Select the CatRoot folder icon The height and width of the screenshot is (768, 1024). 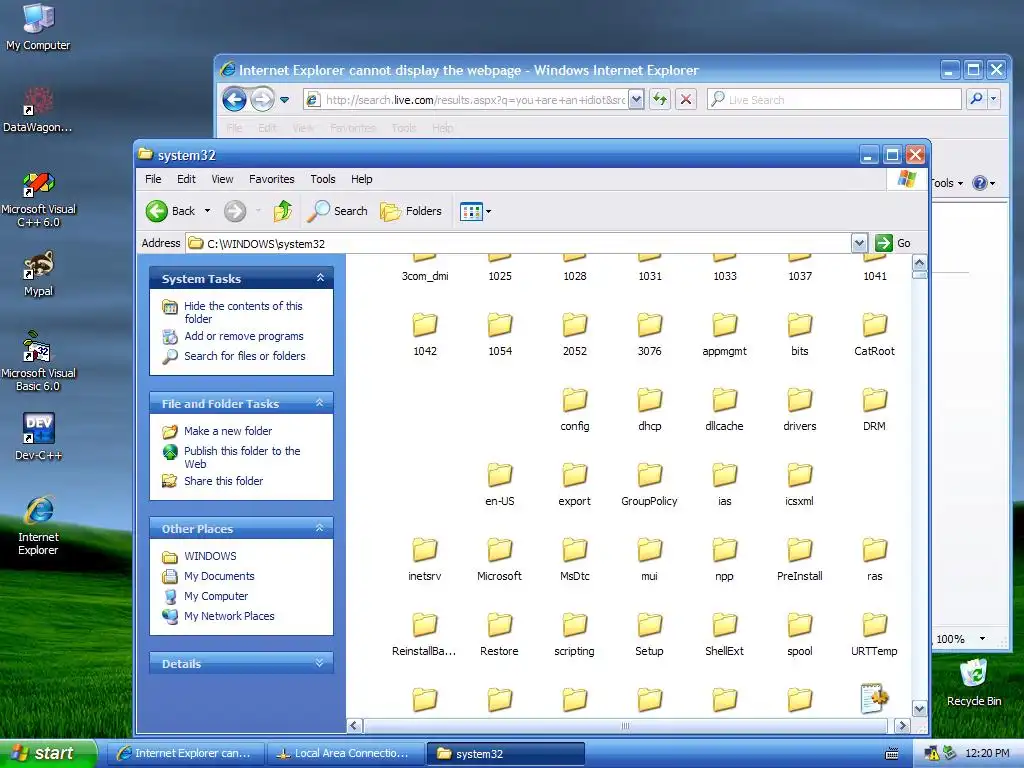coord(874,326)
